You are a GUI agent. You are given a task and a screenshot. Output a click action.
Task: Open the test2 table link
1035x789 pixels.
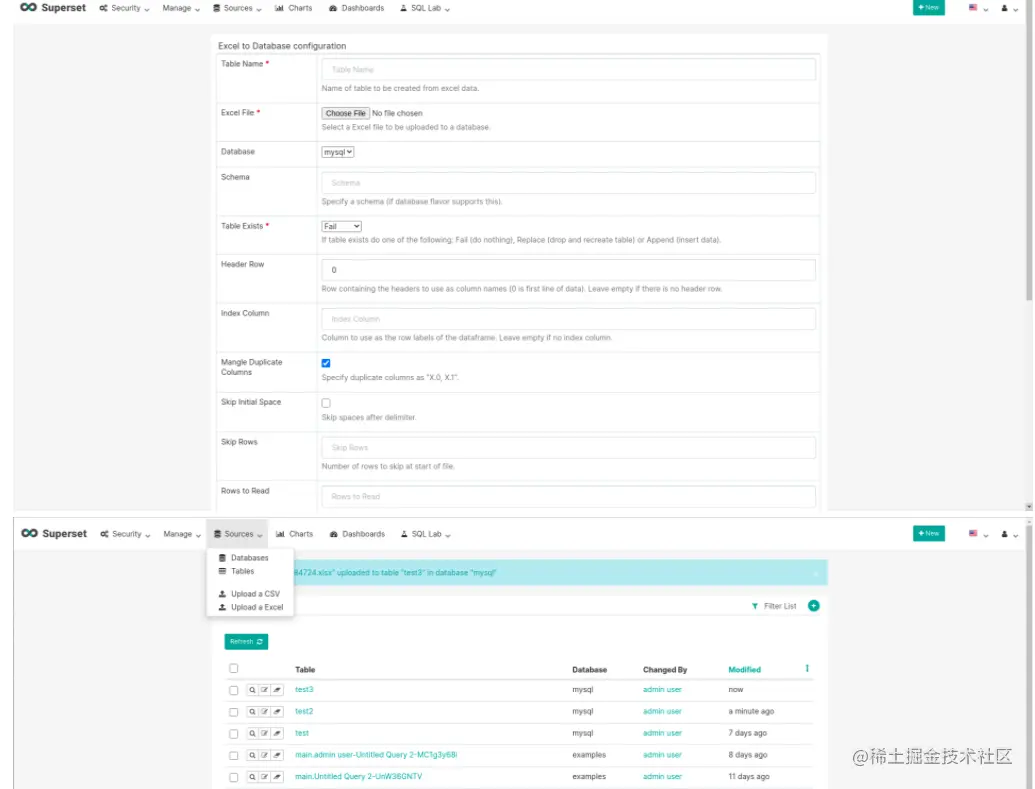pyautogui.click(x=304, y=711)
